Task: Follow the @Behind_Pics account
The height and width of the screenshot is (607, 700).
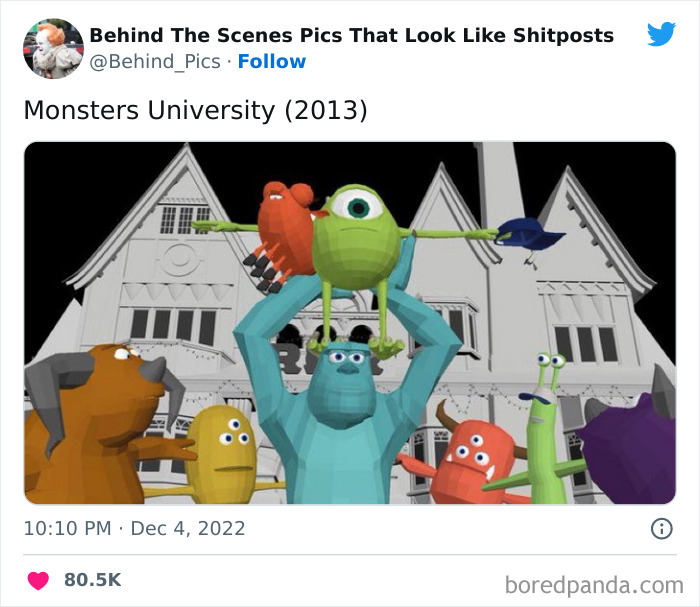Action: point(271,62)
